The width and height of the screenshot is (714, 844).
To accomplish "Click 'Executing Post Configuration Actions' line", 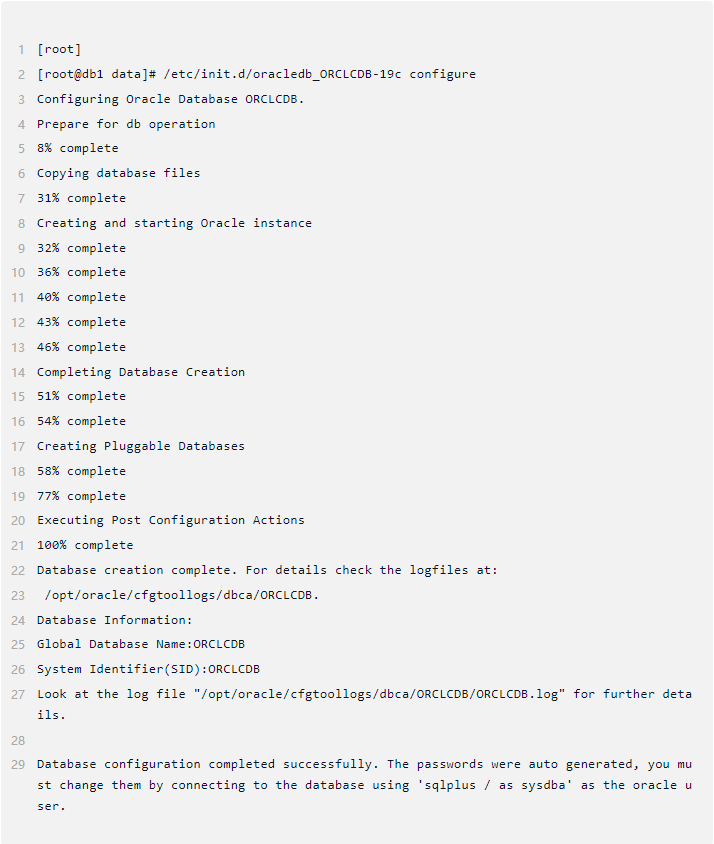I will point(170,520).
